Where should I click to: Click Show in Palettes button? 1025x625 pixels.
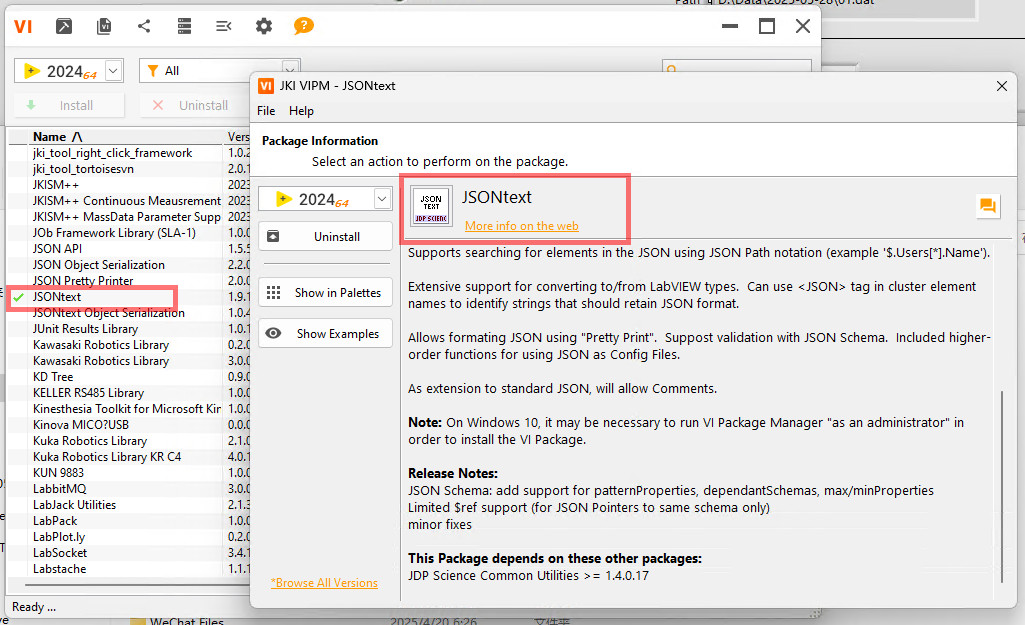coord(325,293)
